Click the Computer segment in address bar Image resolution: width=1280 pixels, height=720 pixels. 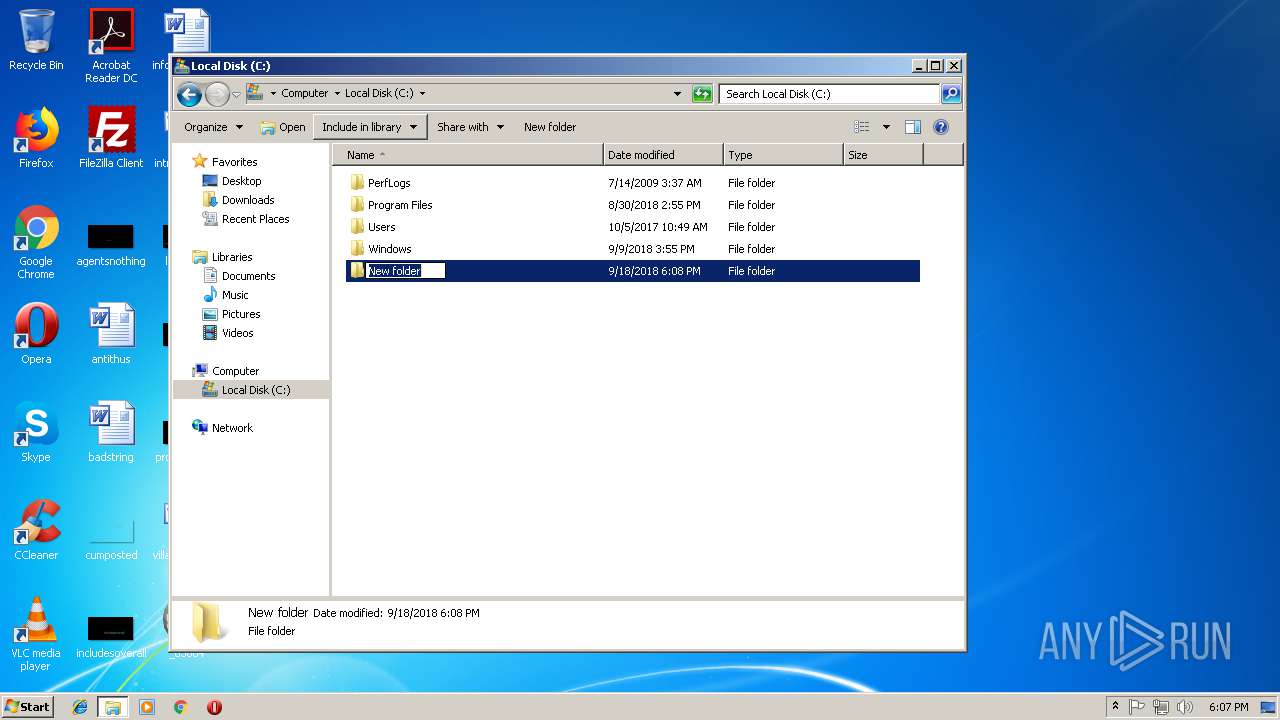[304, 93]
